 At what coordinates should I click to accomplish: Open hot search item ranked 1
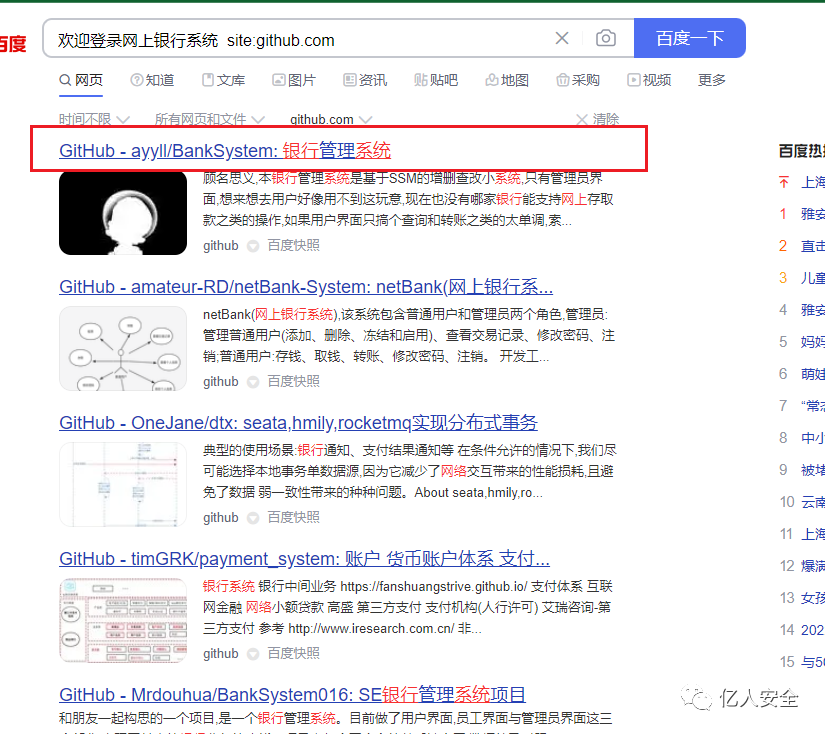click(x=812, y=214)
